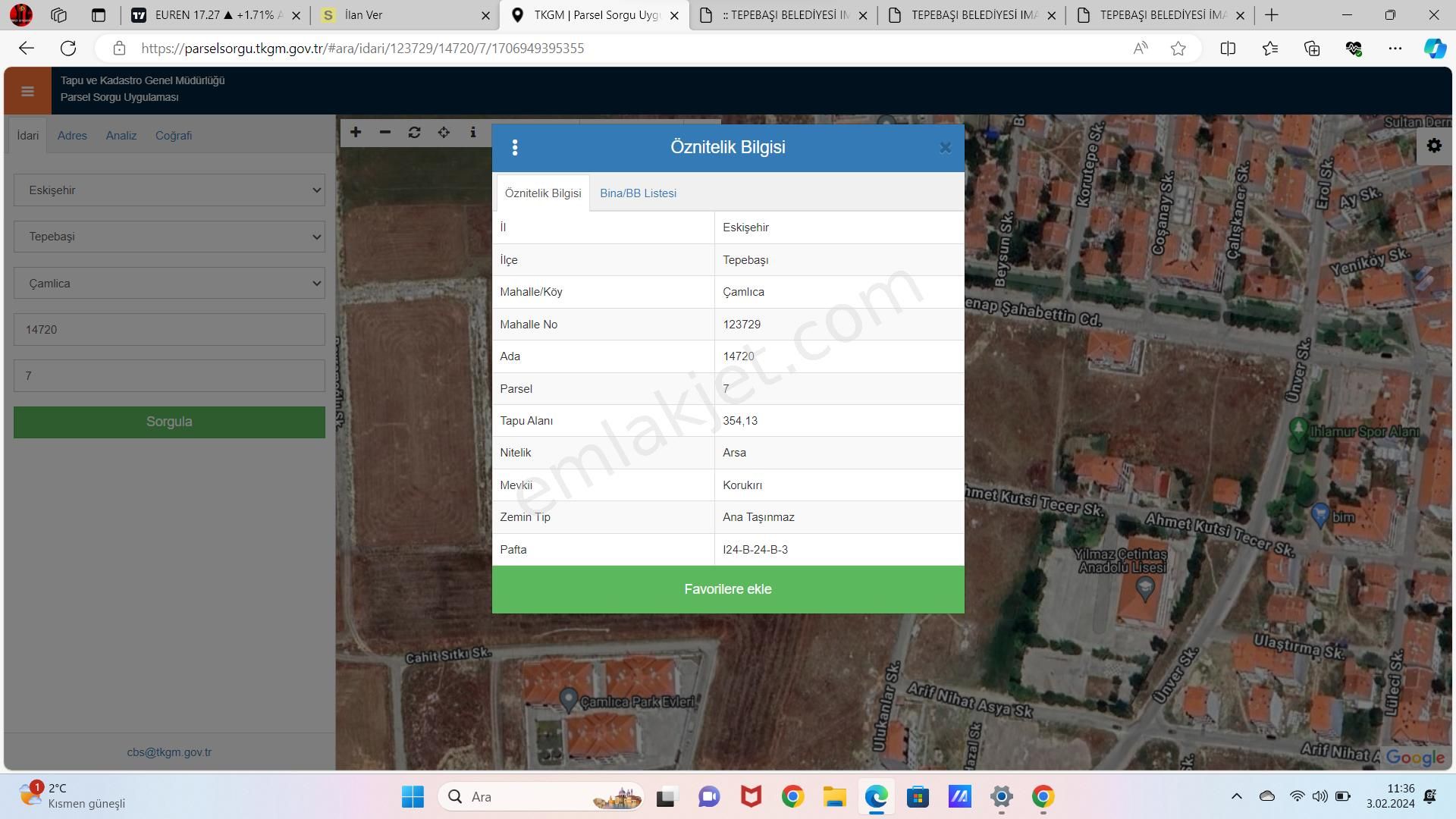Select the info map tool
The image size is (1456, 819).
point(473,132)
